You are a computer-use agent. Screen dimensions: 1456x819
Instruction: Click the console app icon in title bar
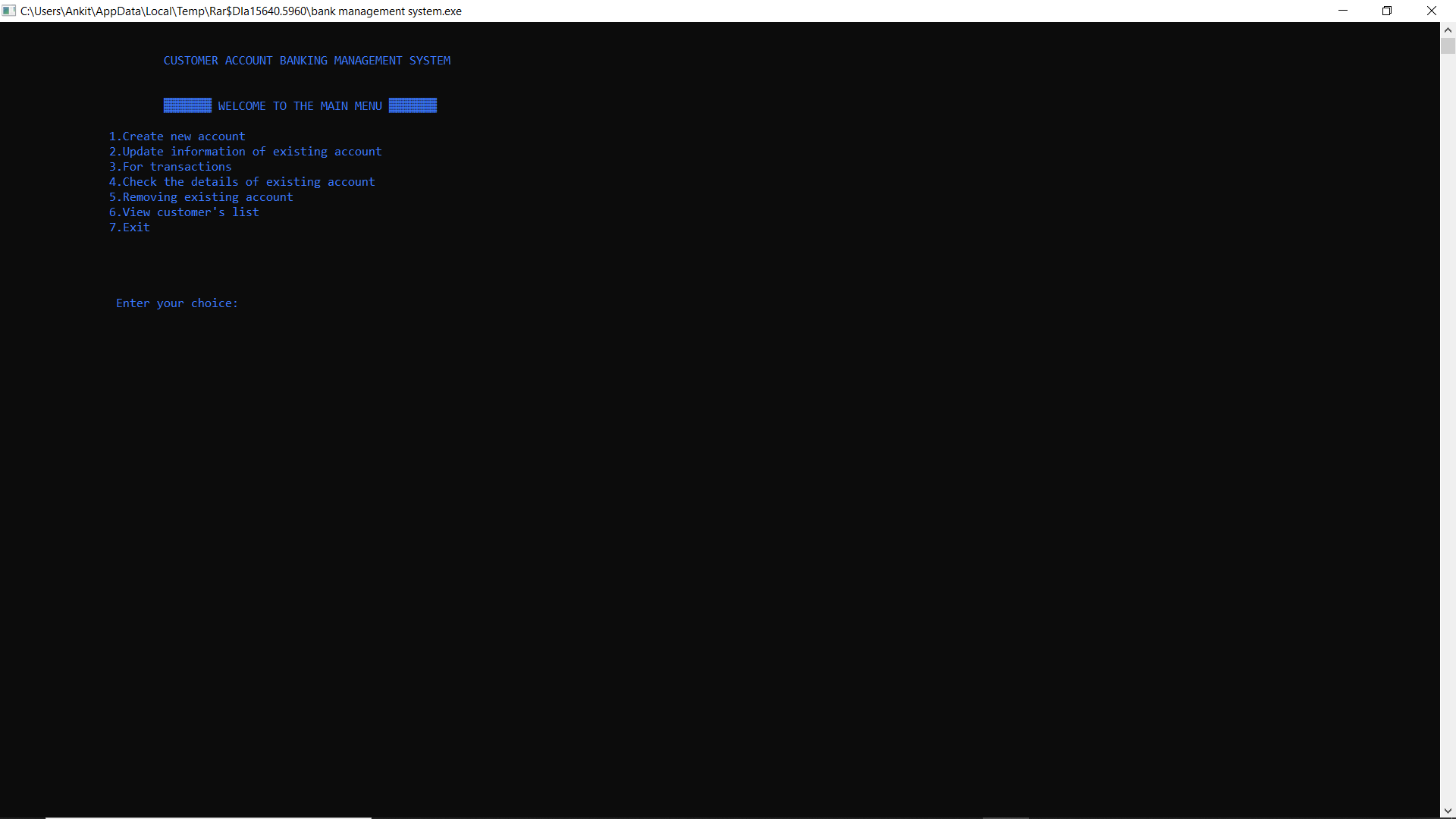pyautogui.click(x=9, y=11)
